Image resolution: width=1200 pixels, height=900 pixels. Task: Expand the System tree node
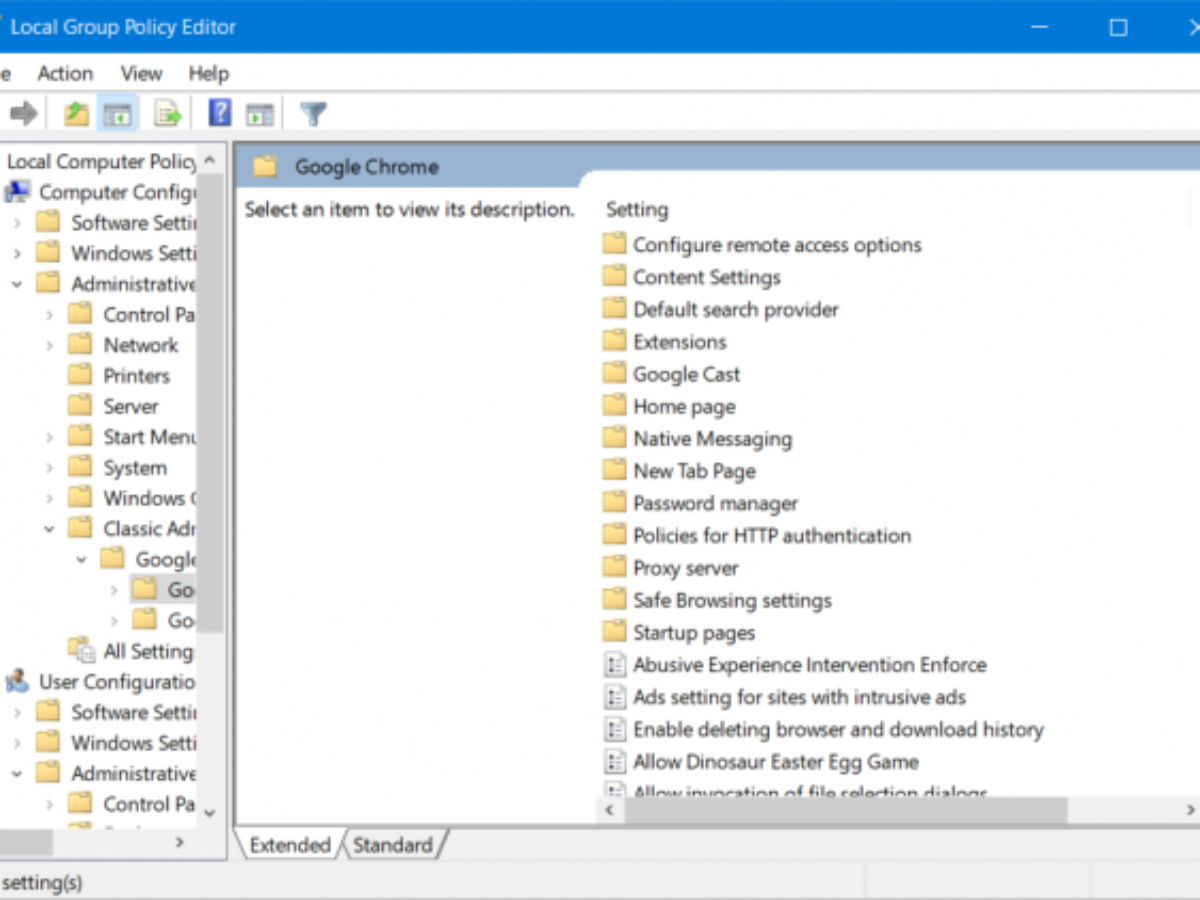coord(49,468)
